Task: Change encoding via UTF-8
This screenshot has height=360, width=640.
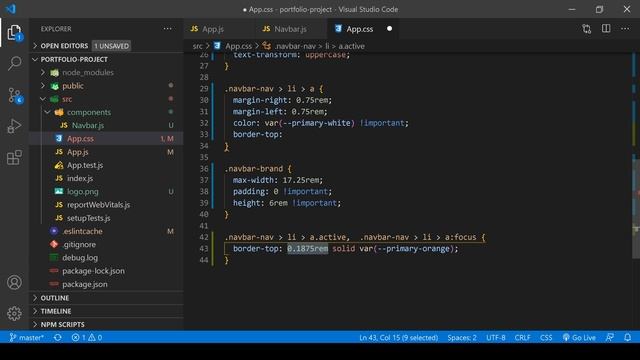Action: click(x=496, y=338)
